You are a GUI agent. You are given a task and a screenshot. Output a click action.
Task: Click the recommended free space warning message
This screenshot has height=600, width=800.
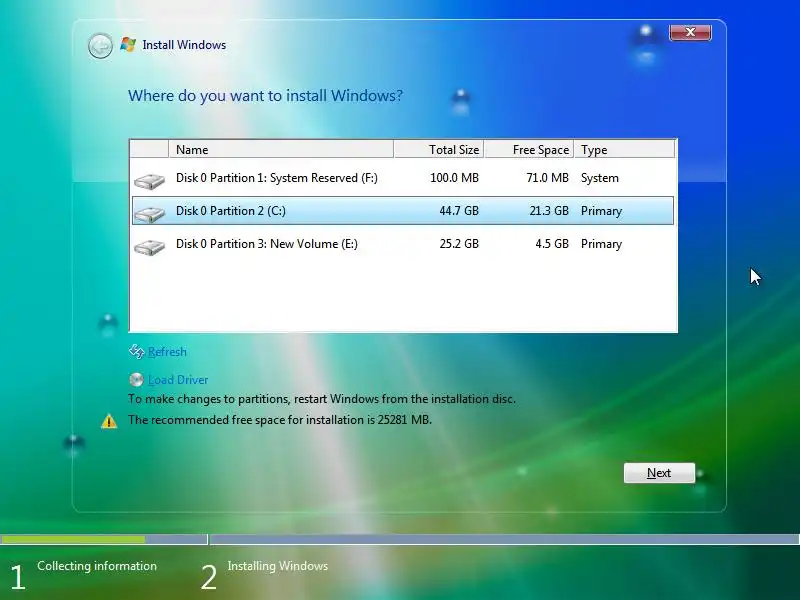pos(280,420)
